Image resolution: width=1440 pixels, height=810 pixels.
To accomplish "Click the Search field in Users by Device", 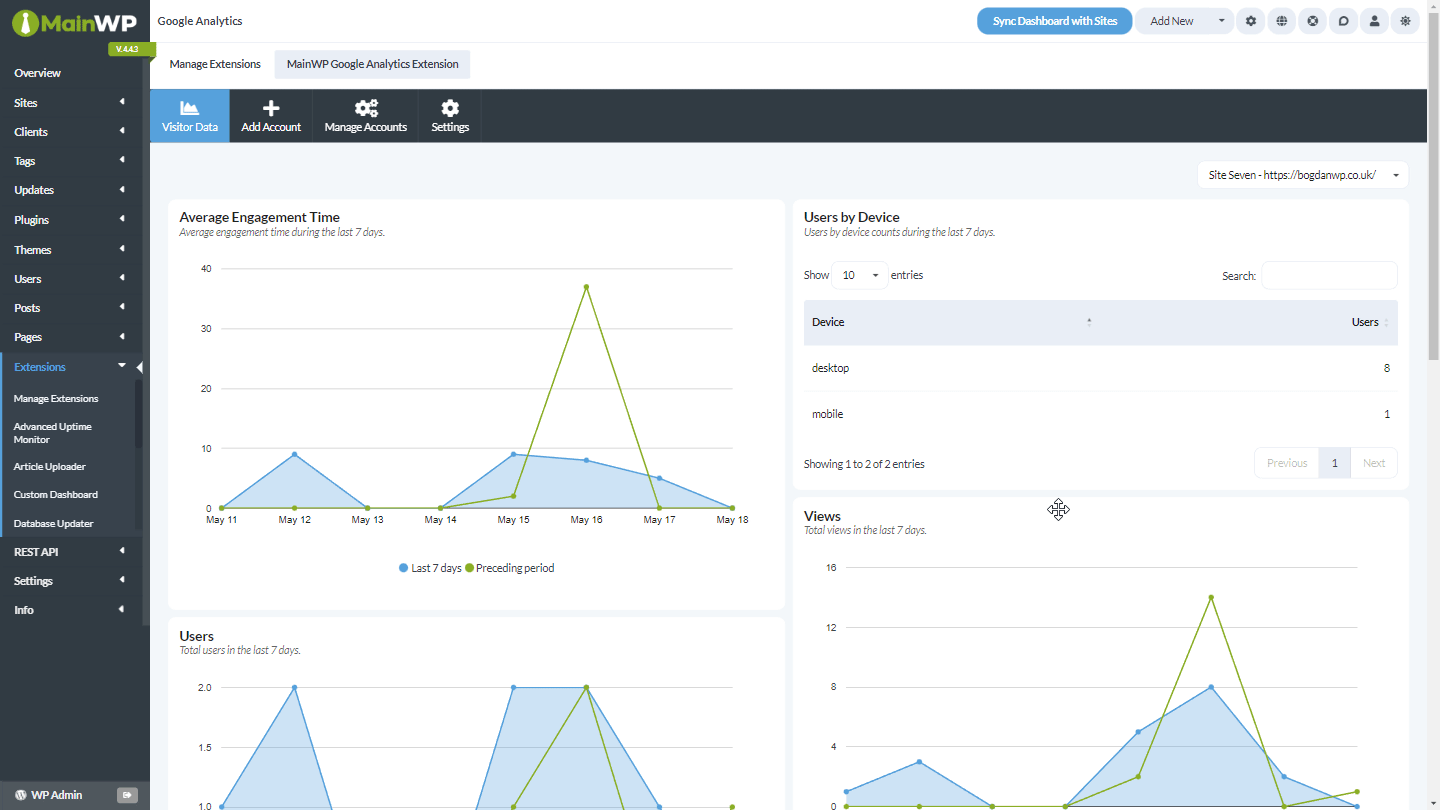I will (x=1329, y=275).
